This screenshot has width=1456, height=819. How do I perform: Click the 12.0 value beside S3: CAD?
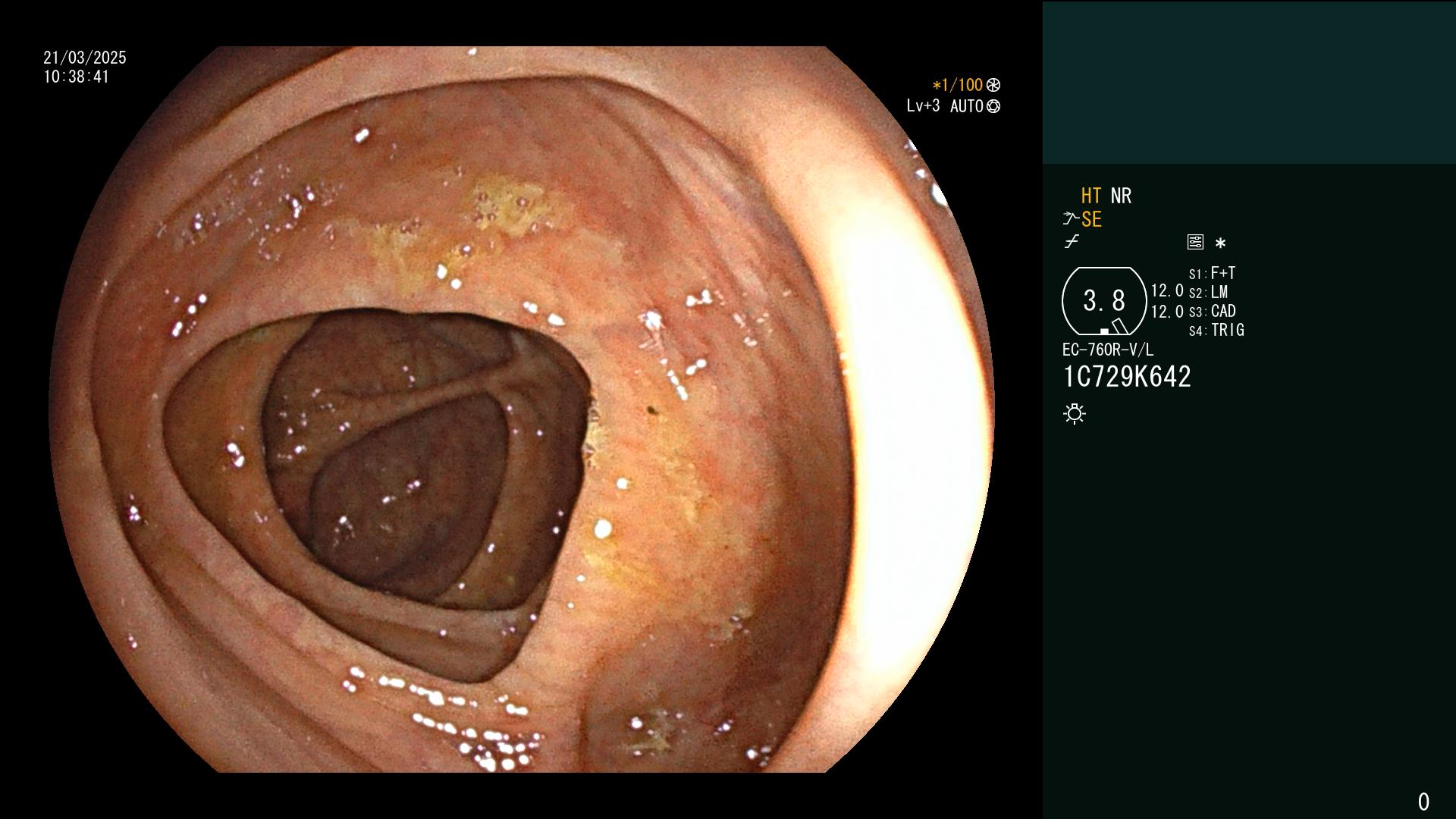pyautogui.click(x=1167, y=311)
